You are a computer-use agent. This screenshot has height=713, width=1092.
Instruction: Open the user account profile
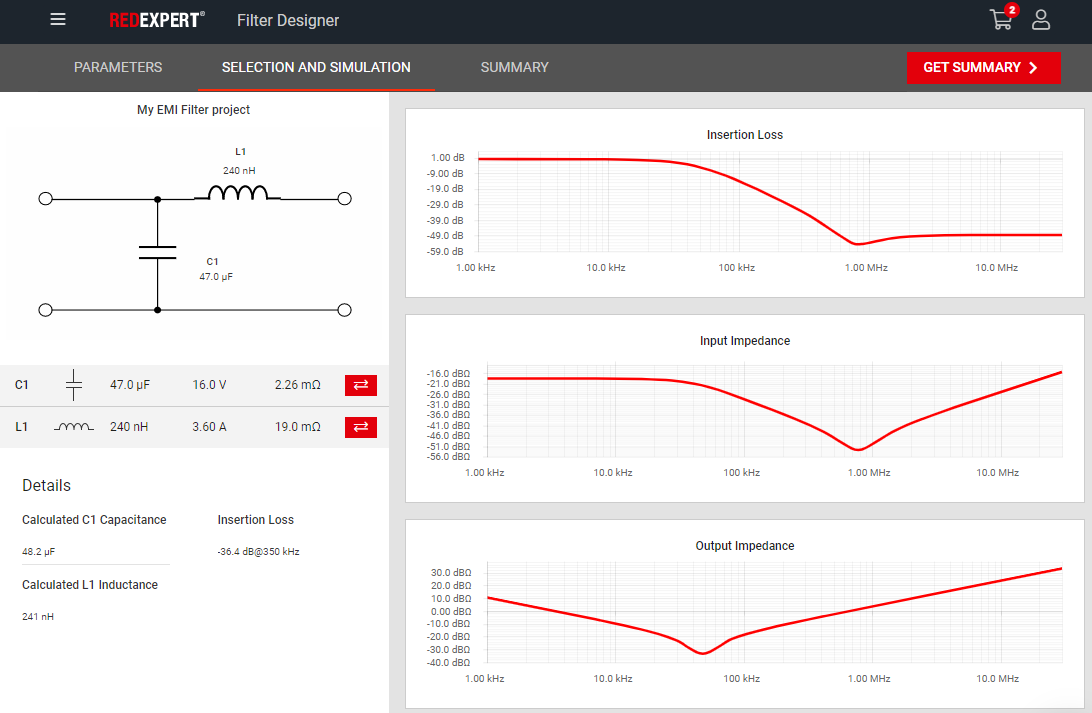[1041, 20]
